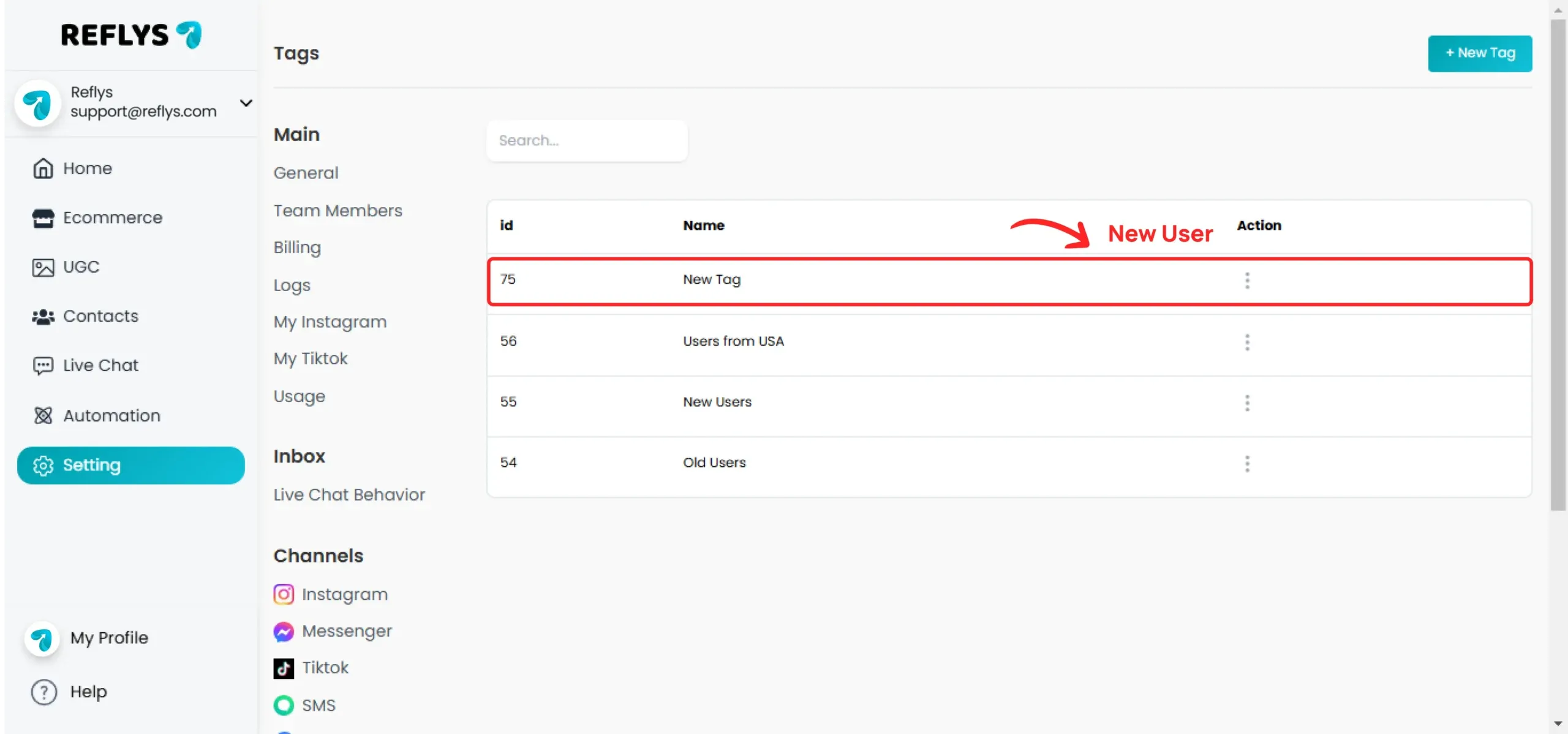Click the Tiktok channel icon
Image resolution: width=1568 pixels, height=734 pixels.
(284, 668)
